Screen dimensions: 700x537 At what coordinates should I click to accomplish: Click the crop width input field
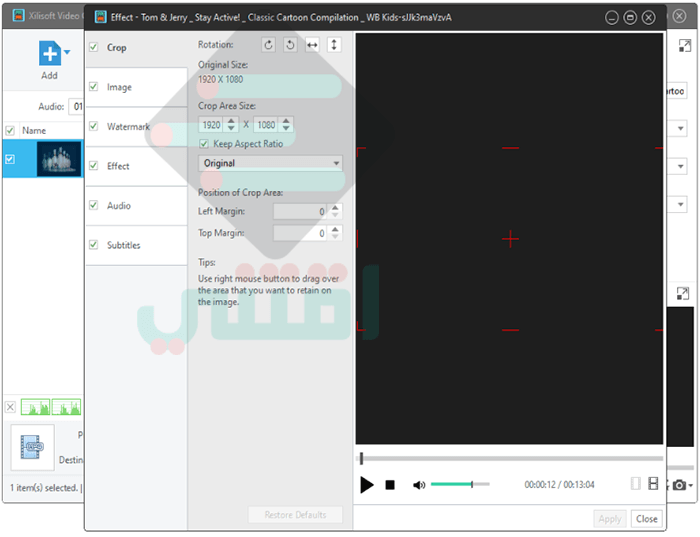coord(212,125)
